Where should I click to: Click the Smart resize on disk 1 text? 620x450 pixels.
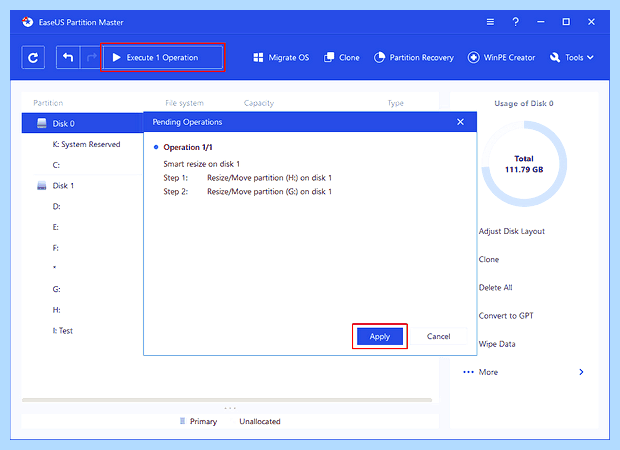click(x=202, y=164)
